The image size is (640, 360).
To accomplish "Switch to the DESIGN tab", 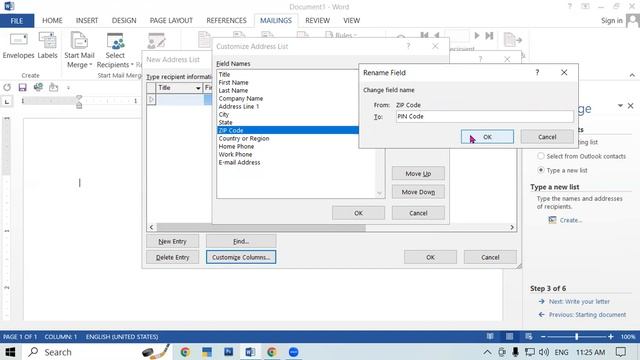I will tap(124, 20).
